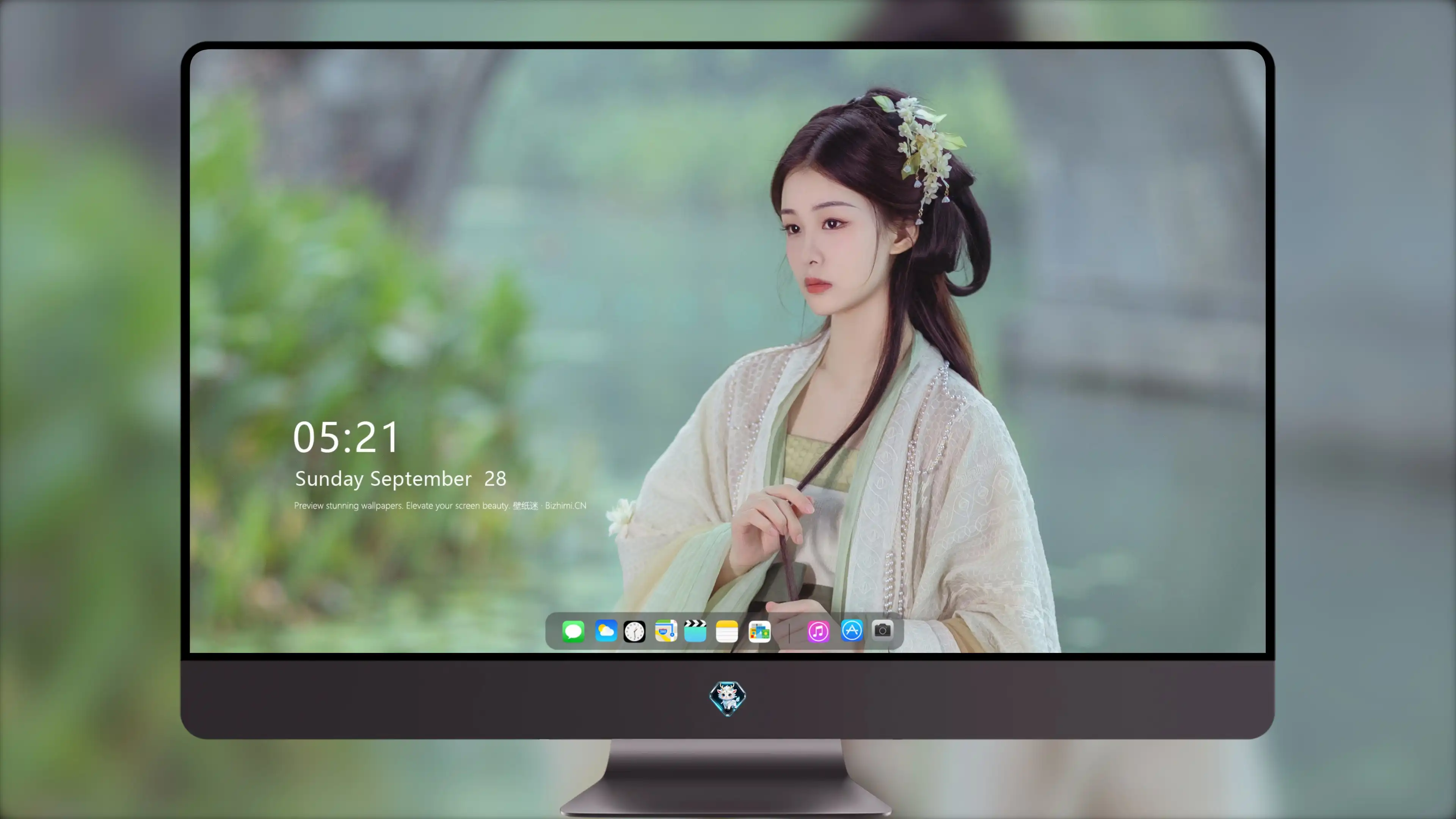
Task: Open the Maps app in the dock
Action: (x=666, y=631)
